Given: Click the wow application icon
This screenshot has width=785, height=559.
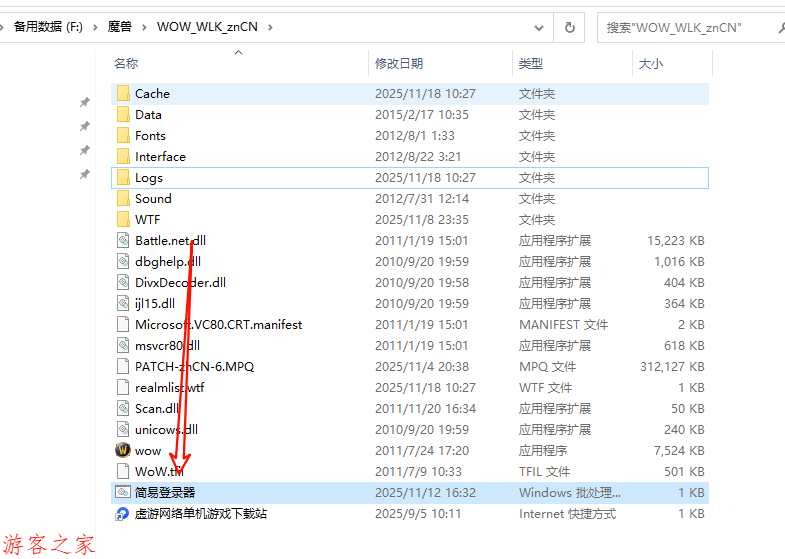Looking at the screenshot, I should tap(123, 451).
